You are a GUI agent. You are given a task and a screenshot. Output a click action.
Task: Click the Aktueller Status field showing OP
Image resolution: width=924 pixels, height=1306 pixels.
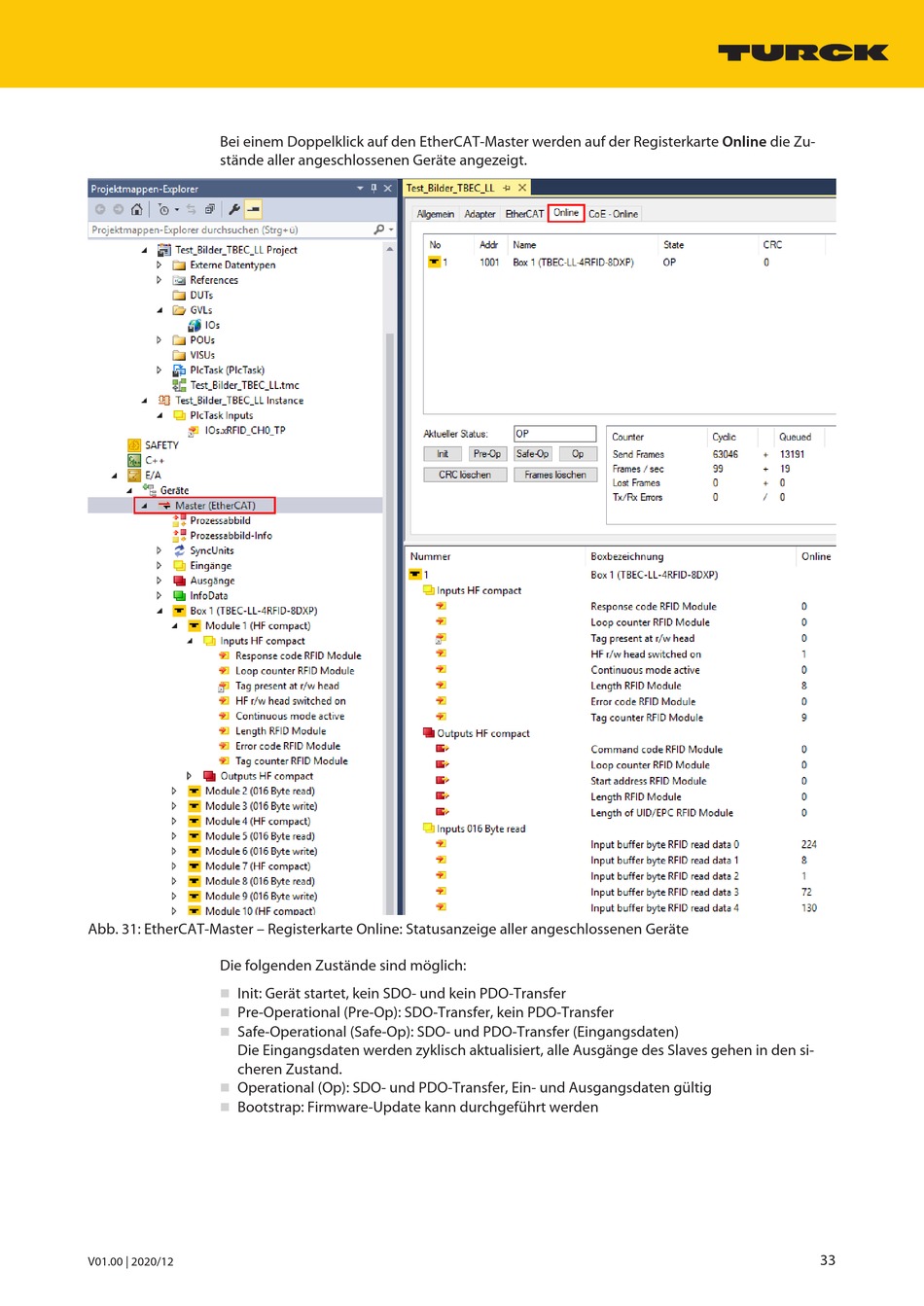click(554, 434)
